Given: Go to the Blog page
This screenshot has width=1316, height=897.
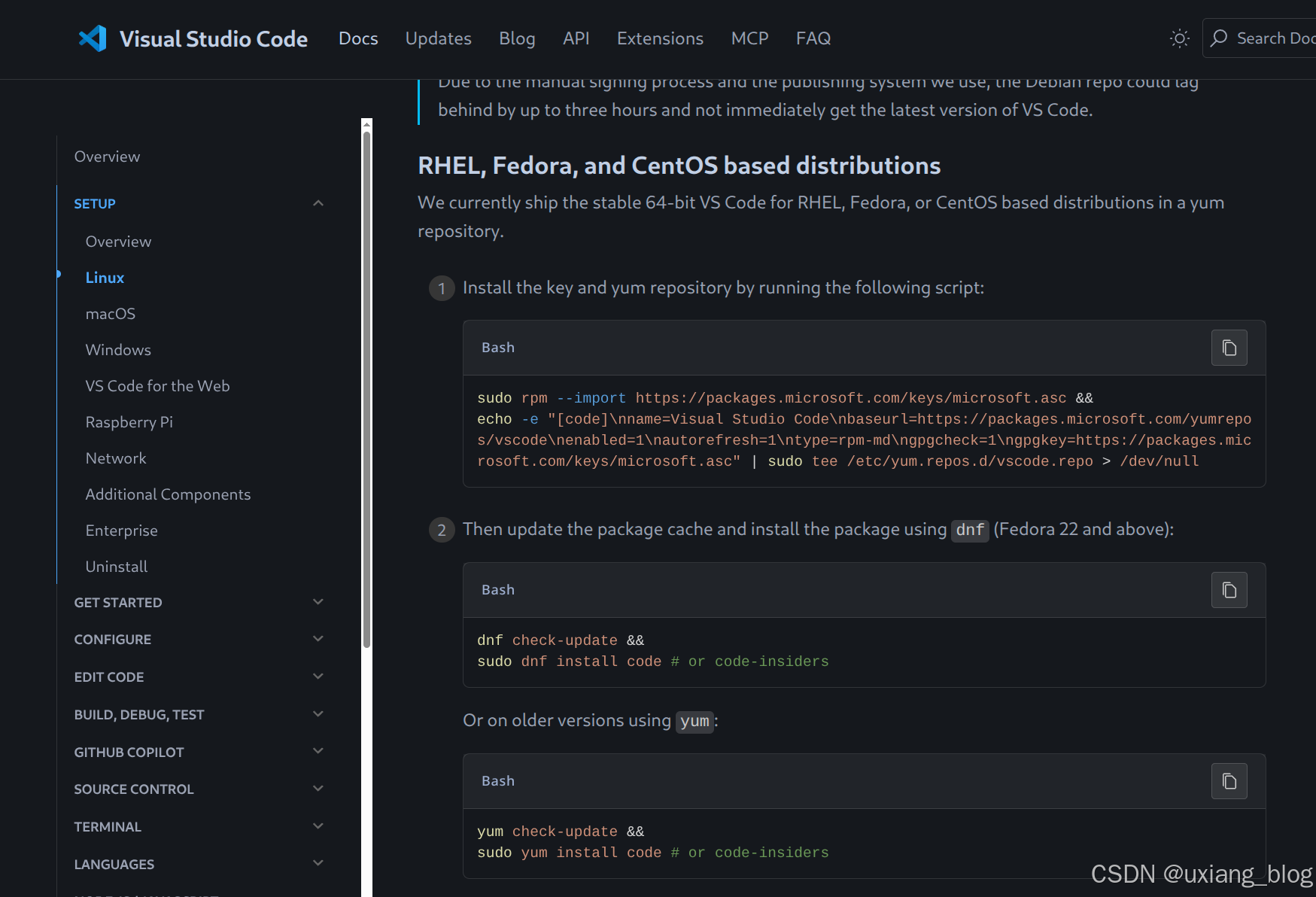Looking at the screenshot, I should pos(517,38).
